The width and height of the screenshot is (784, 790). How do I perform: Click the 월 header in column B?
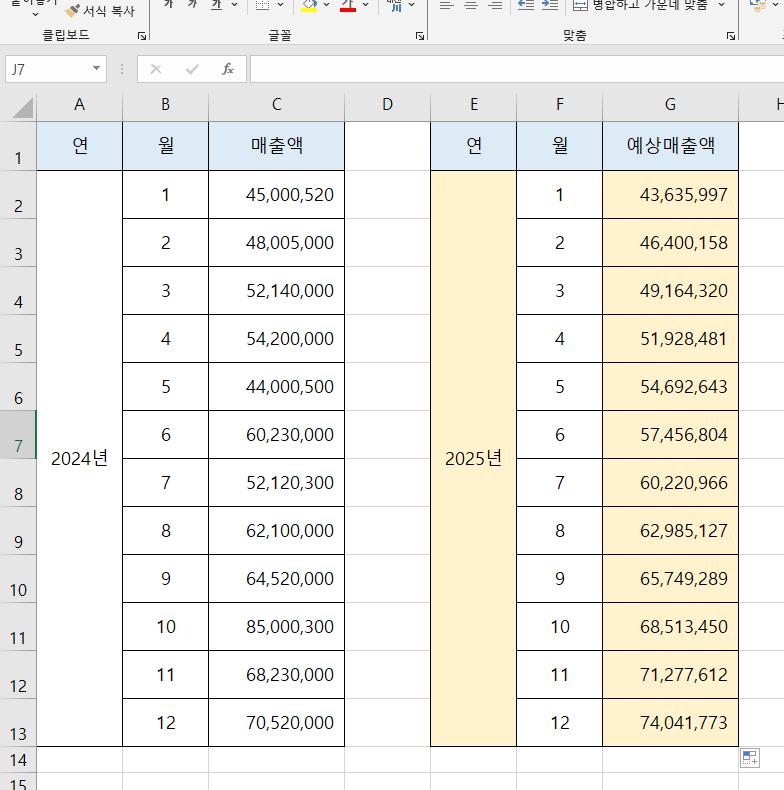pos(165,146)
